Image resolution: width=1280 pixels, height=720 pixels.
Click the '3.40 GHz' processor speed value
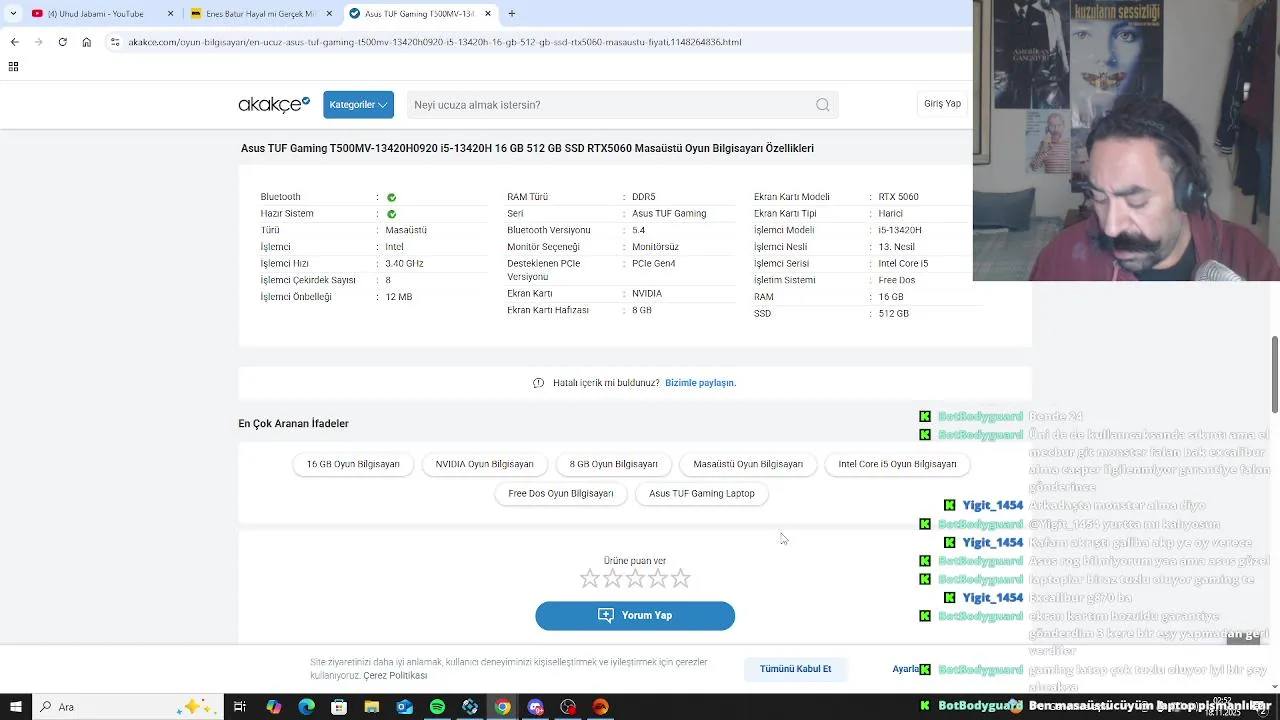click(x=404, y=264)
